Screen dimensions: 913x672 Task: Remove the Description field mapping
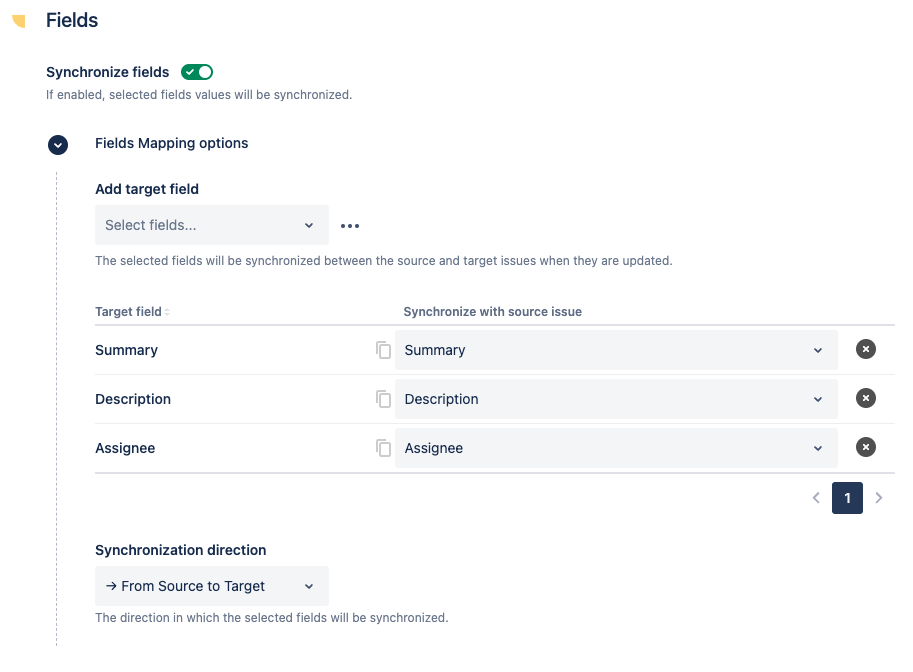865,398
